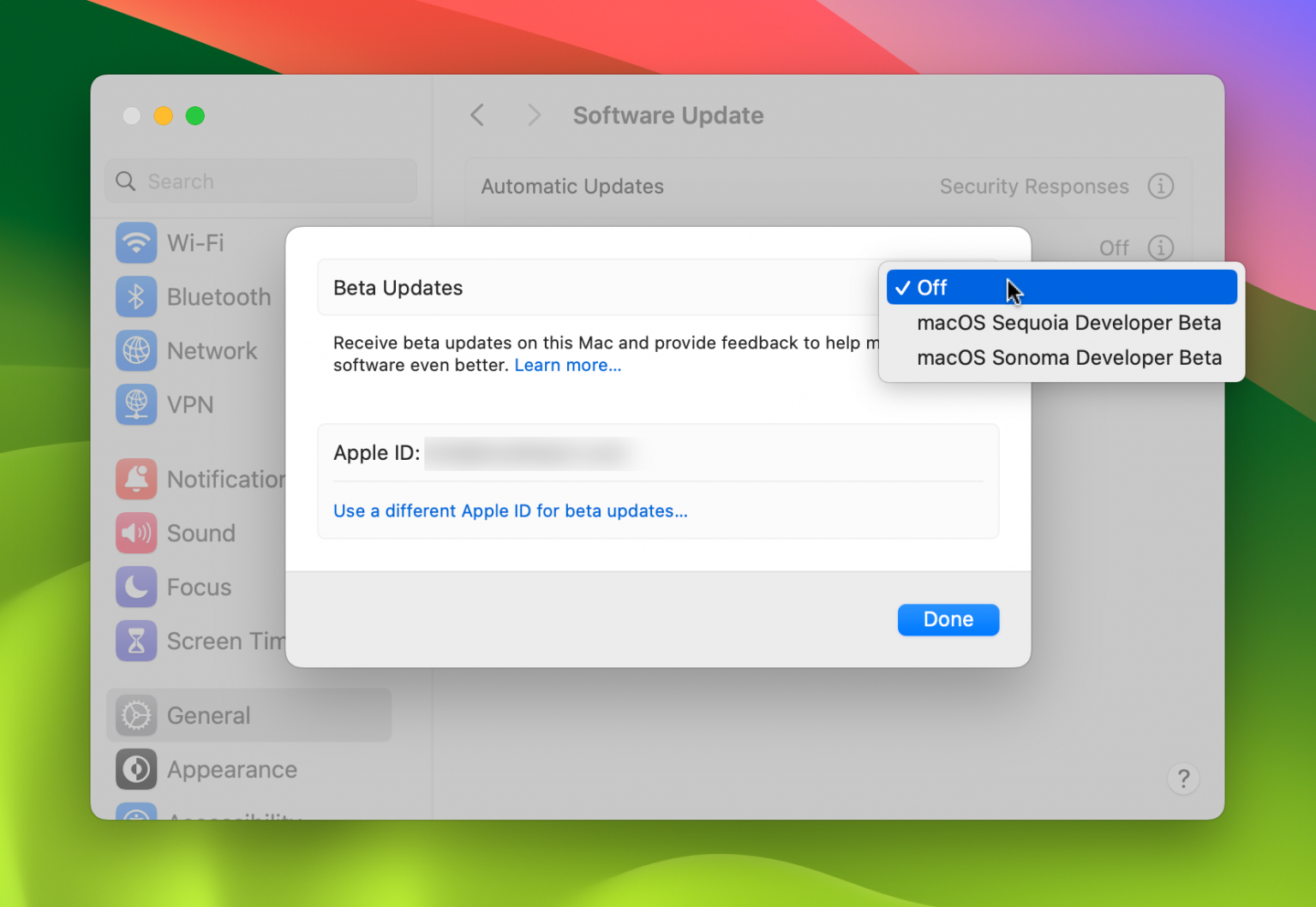Image resolution: width=1316 pixels, height=907 pixels.
Task: Select the Wi-Fi settings icon
Action: coord(136,242)
